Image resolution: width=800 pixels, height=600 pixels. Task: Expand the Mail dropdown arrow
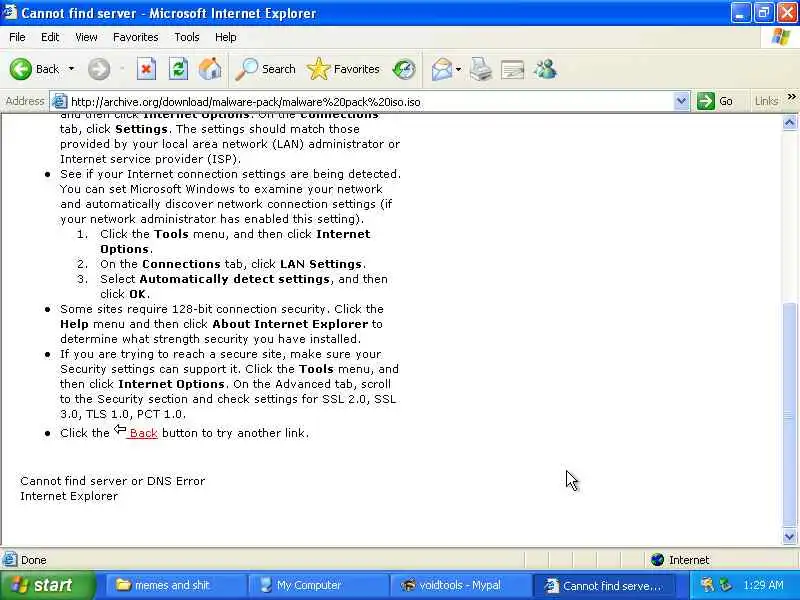458,69
